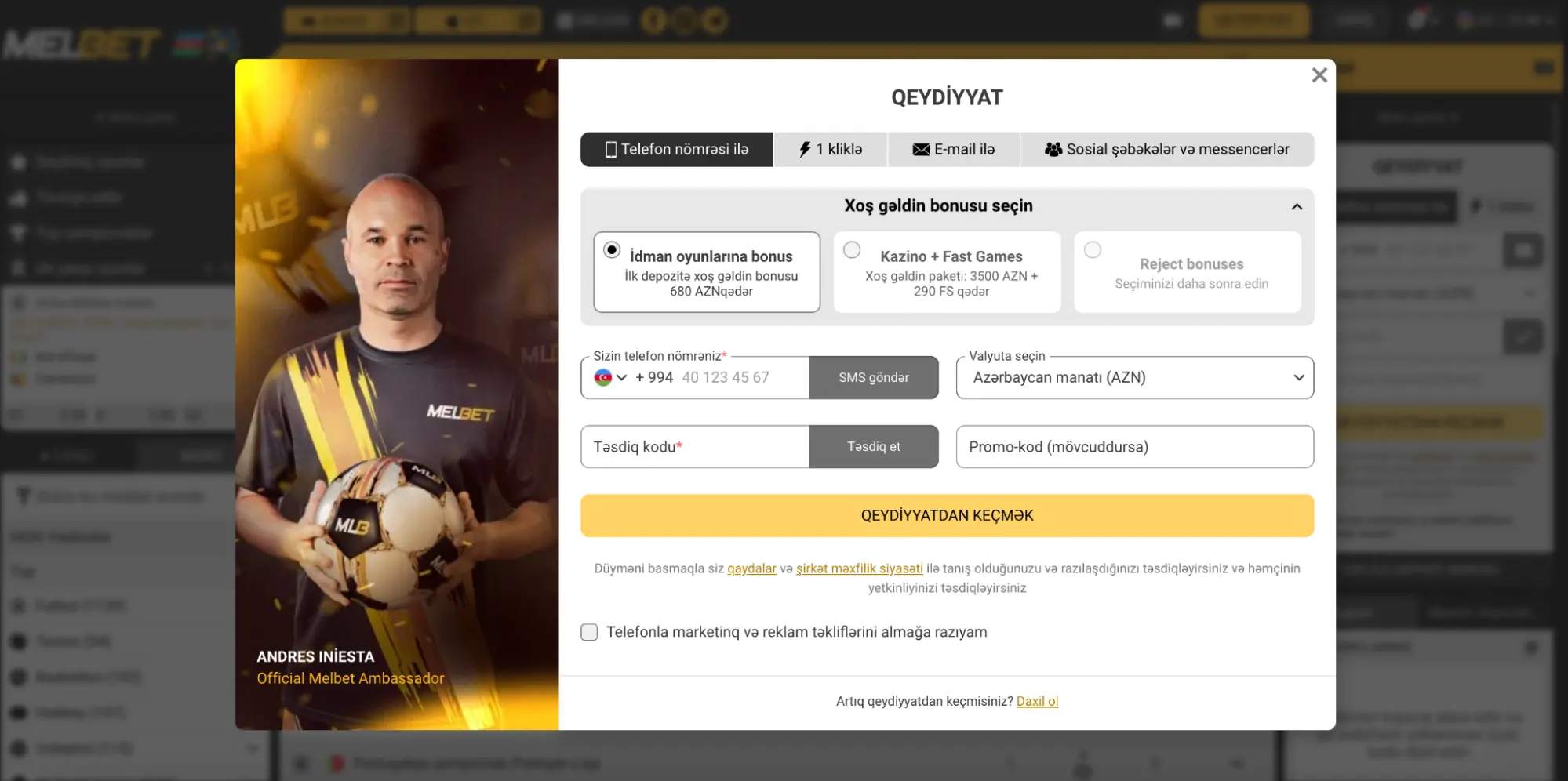1568x781 pixels.
Task: Submit with QEYDİYYATDAN KEÇMƏK button
Action: point(947,516)
